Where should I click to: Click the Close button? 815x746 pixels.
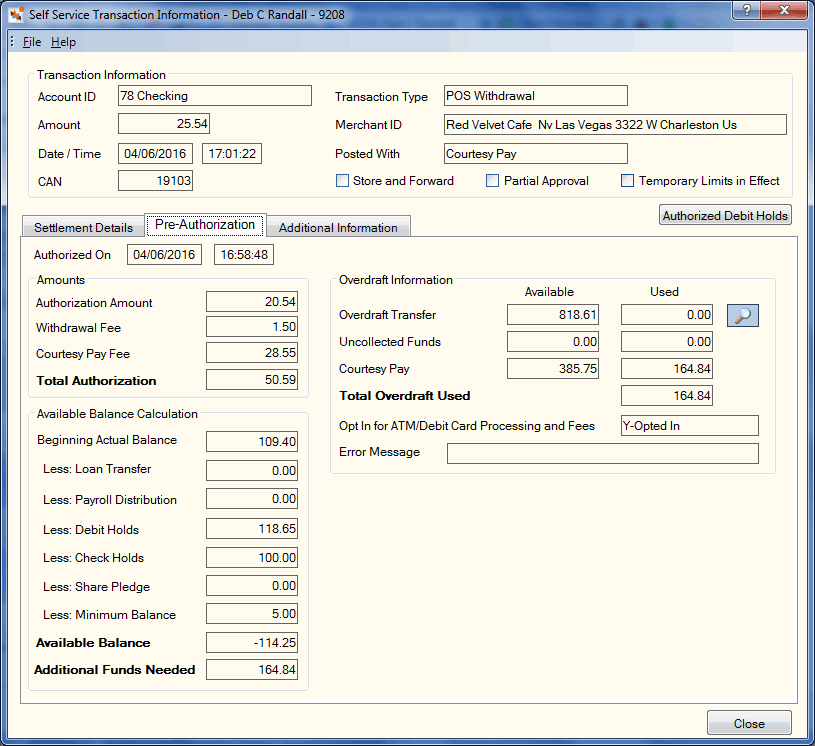click(x=749, y=723)
